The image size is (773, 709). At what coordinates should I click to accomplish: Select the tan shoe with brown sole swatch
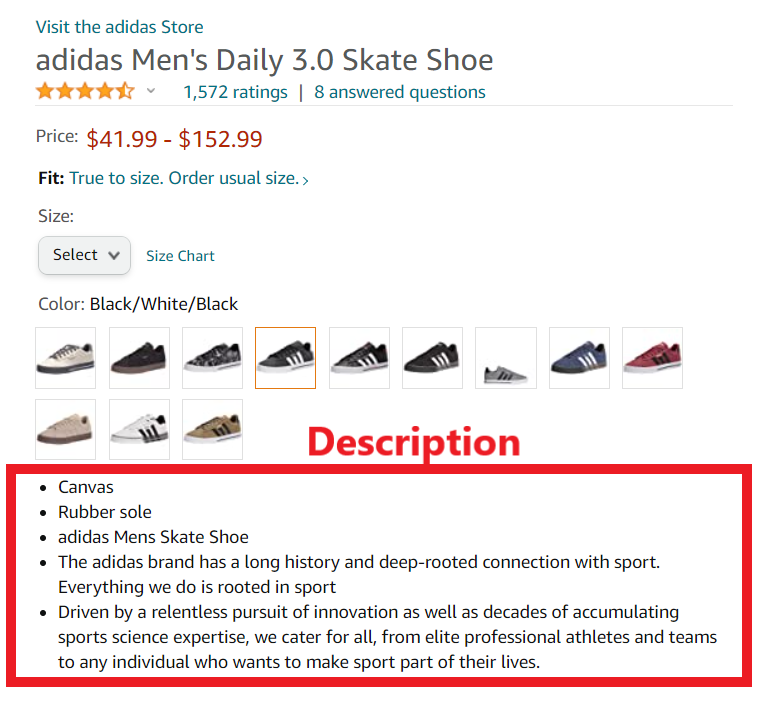(x=66, y=430)
